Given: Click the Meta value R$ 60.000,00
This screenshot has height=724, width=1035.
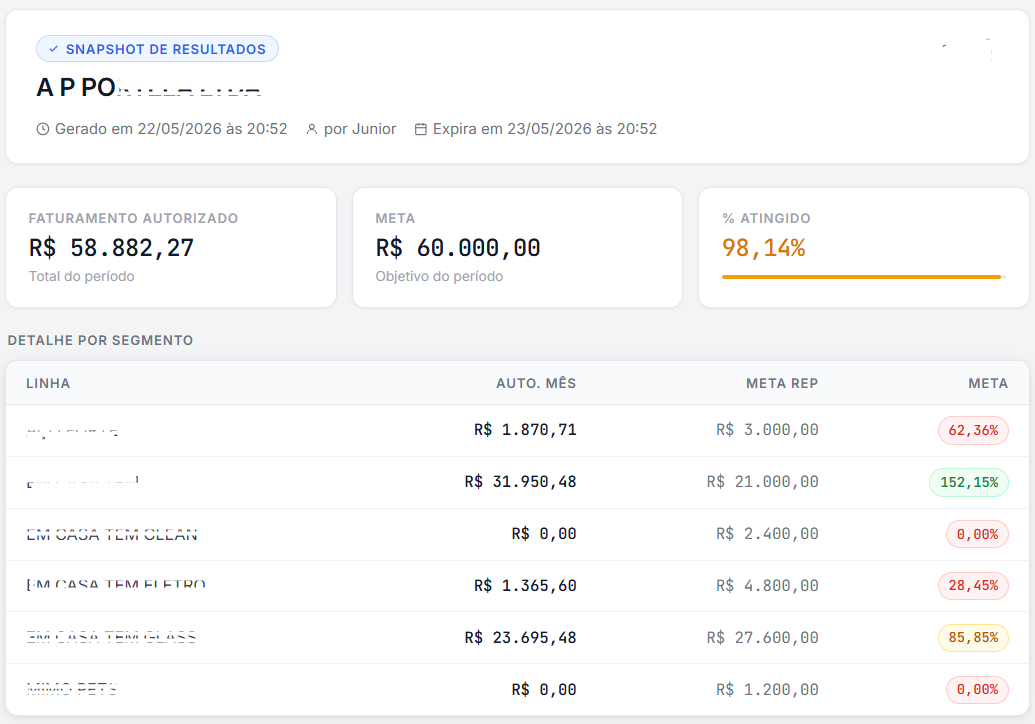Looking at the screenshot, I should click(458, 248).
